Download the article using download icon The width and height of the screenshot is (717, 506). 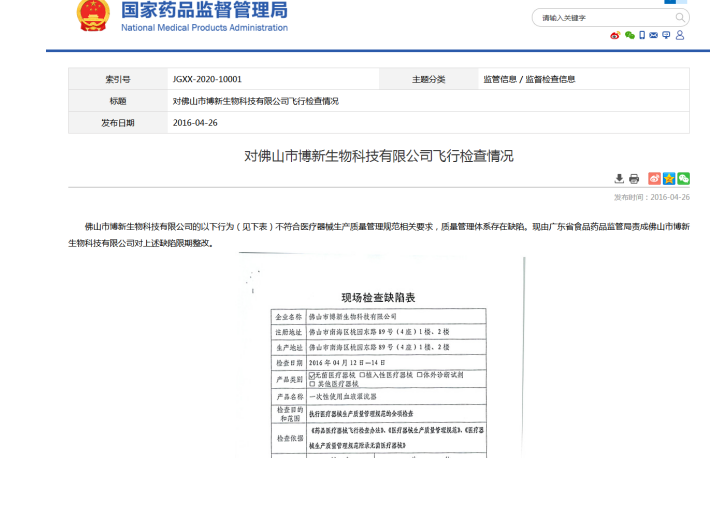(x=619, y=178)
